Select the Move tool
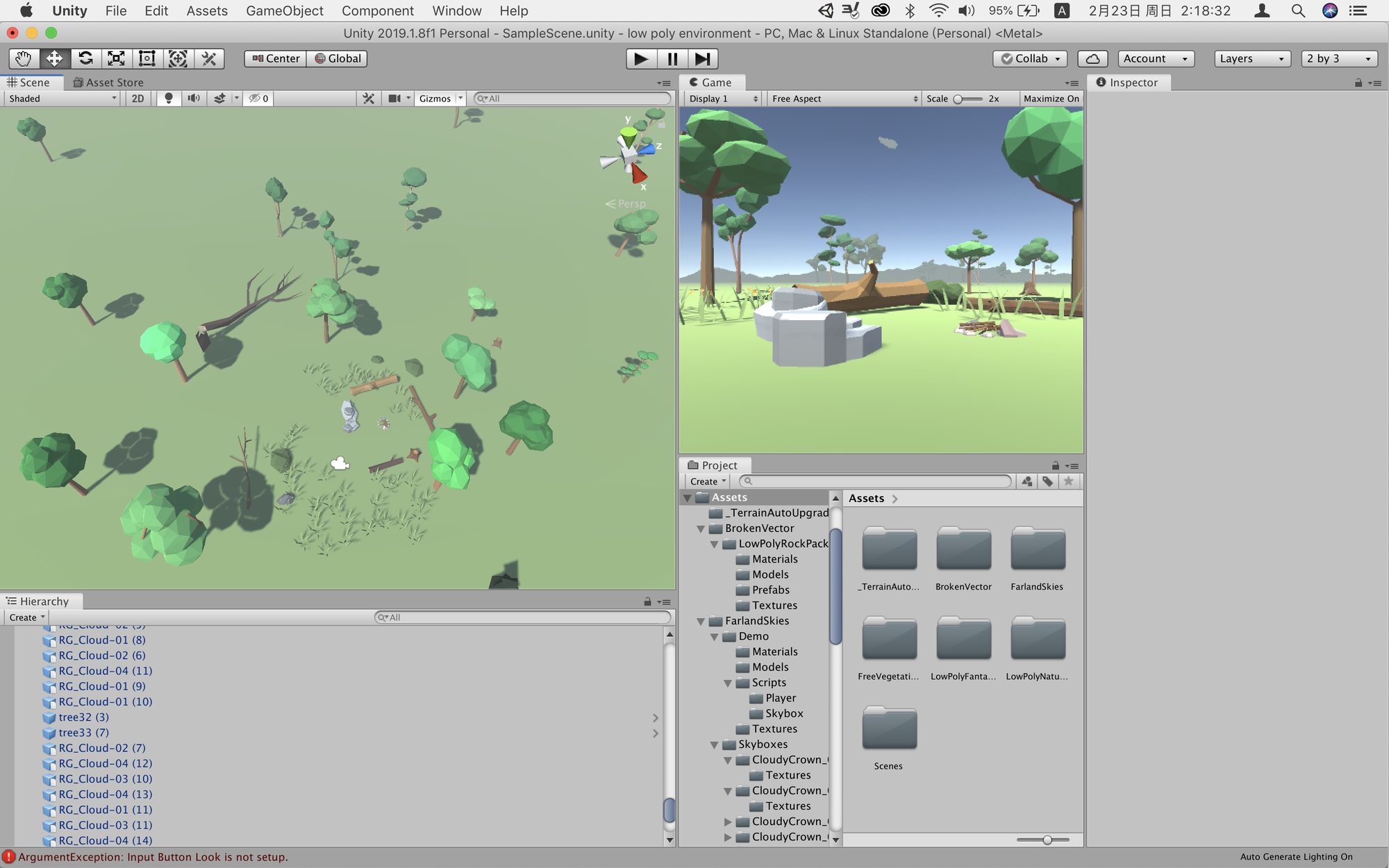1389x868 pixels. tap(54, 59)
